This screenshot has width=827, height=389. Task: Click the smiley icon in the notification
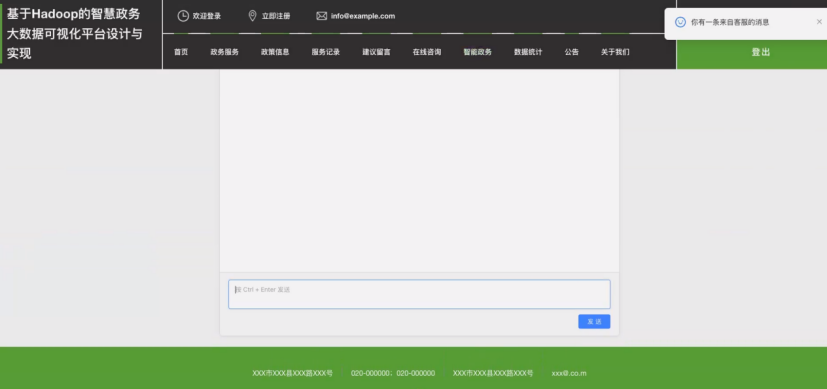680,22
